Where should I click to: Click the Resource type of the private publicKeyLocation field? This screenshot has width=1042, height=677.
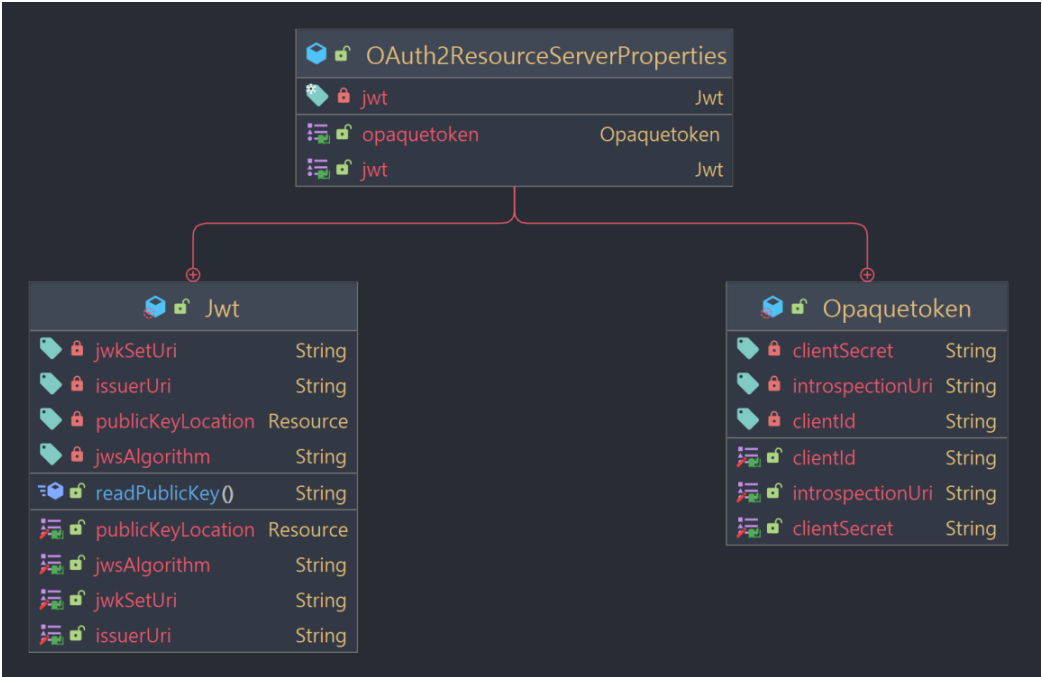(308, 421)
